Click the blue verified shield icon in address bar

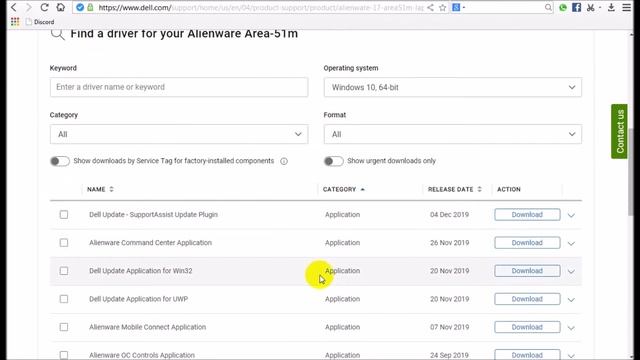click(80, 7)
